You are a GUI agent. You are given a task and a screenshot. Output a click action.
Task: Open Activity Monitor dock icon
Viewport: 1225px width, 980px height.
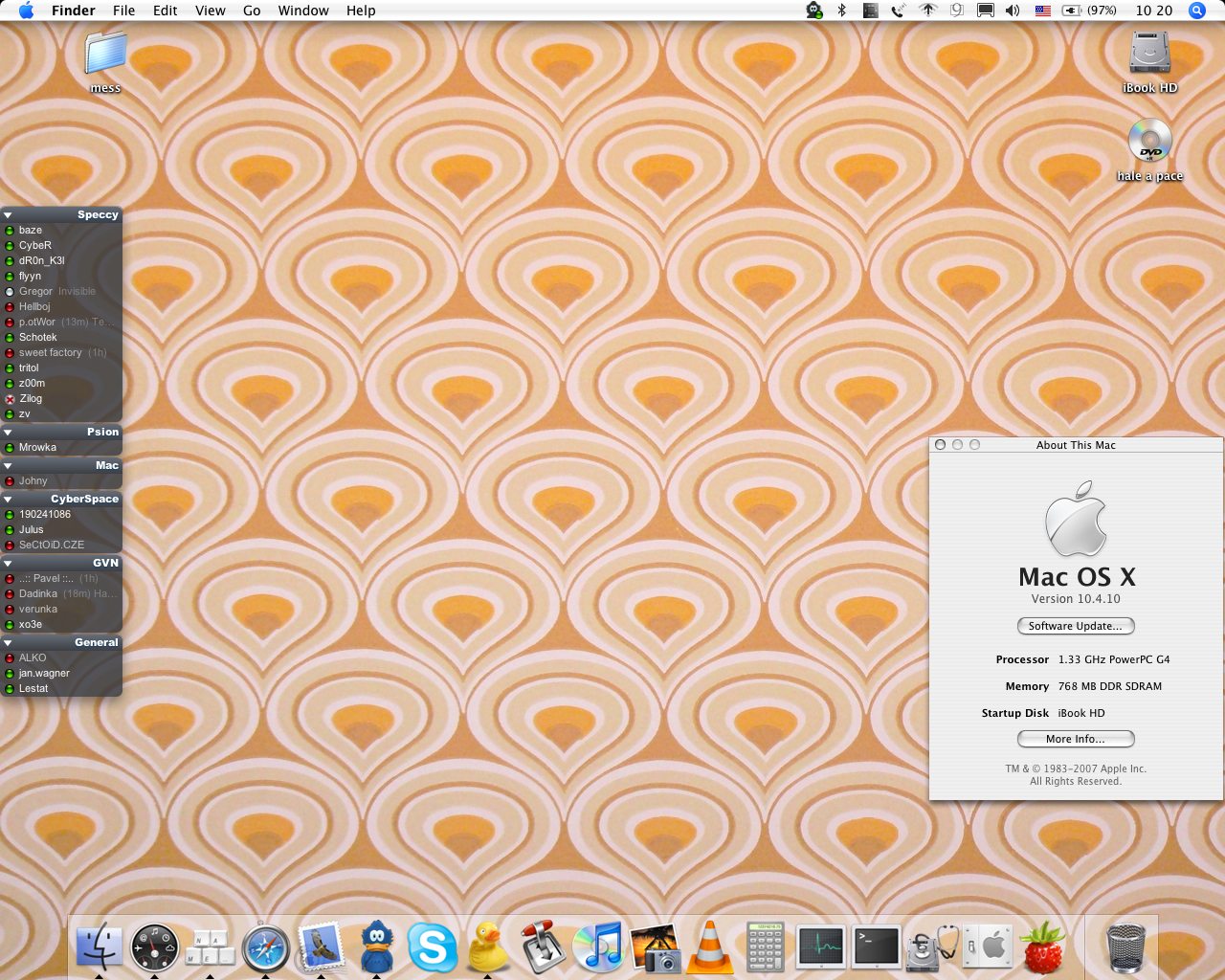point(820,947)
